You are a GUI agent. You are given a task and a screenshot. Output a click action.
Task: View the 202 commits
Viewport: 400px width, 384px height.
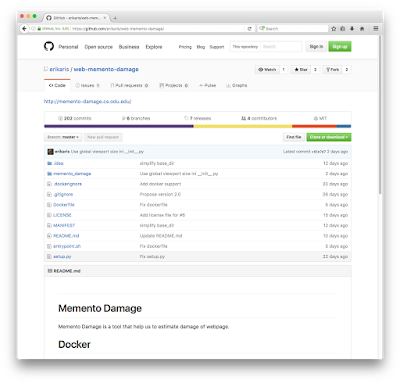(x=75, y=118)
